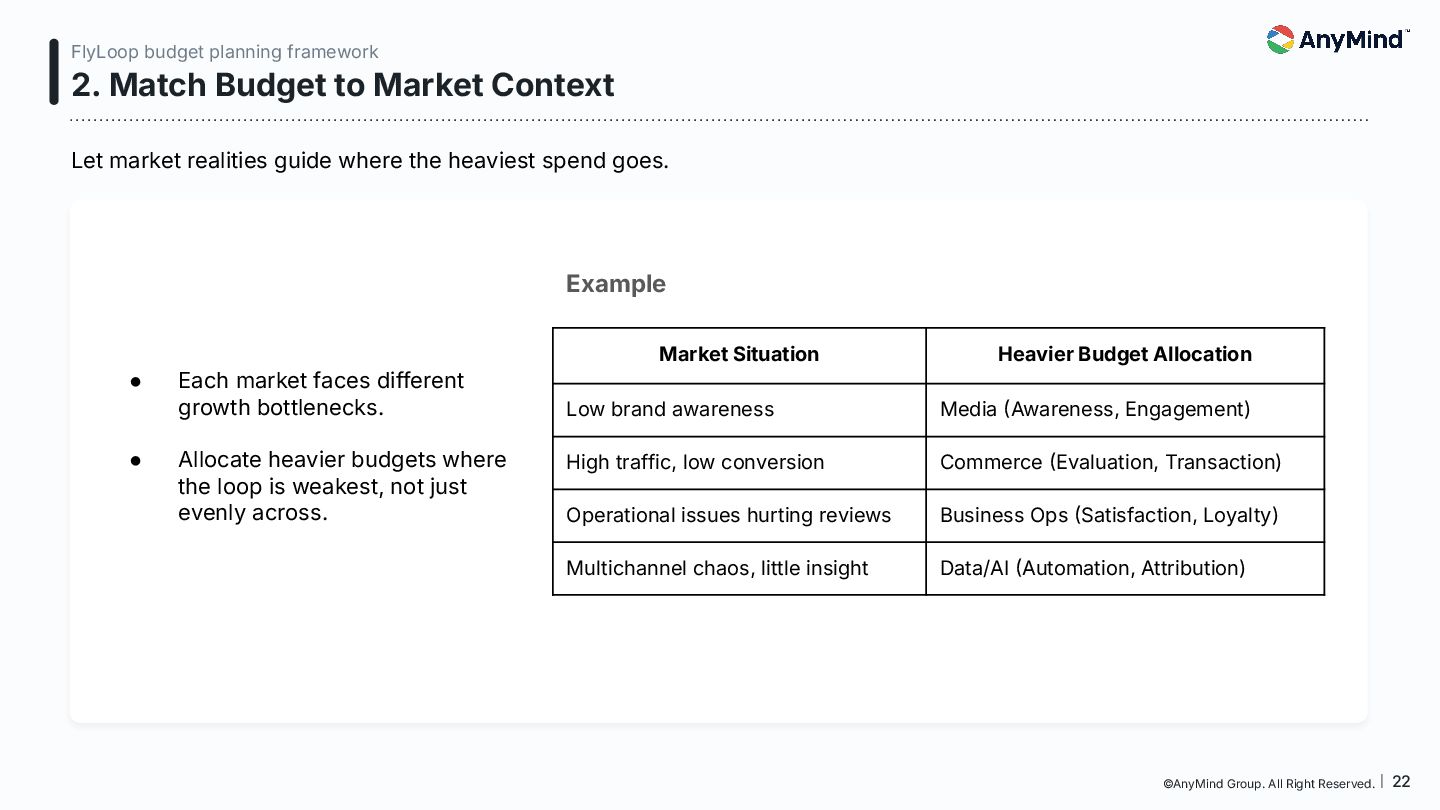The width and height of the screenshot is (1440, 810).
Task: Click the AnyMind colorful logo icon
Action: tap(1280, 40)
